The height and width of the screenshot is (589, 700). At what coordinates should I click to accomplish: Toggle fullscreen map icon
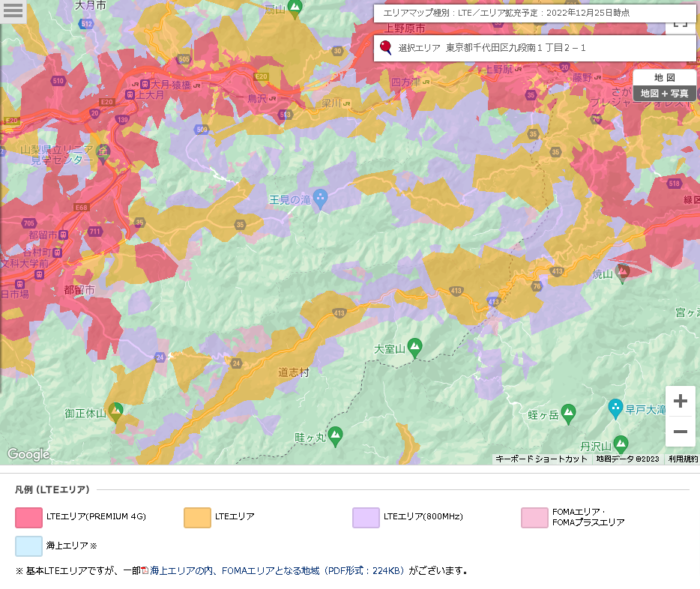(x=680, y=25)
